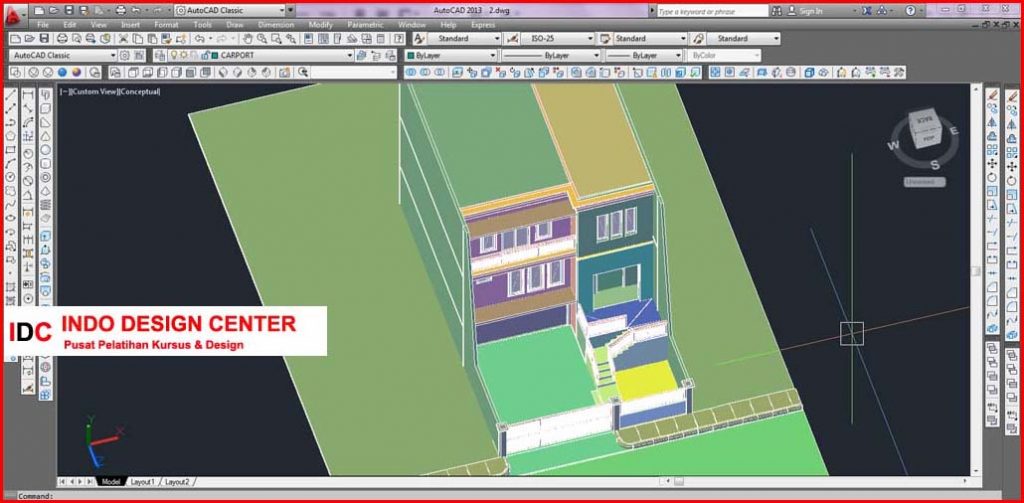Viewport: 1024px width, 503px height.
Task: Click Conceptual visual style viewport label
Action: point(138,92)
